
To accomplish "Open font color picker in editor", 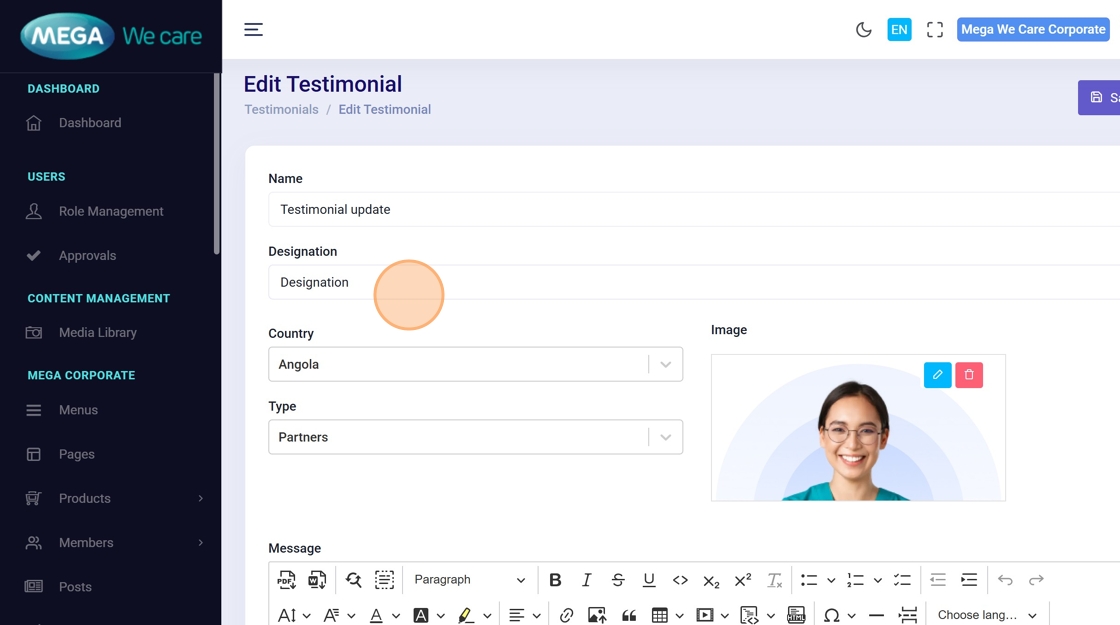I will point(376,615).
